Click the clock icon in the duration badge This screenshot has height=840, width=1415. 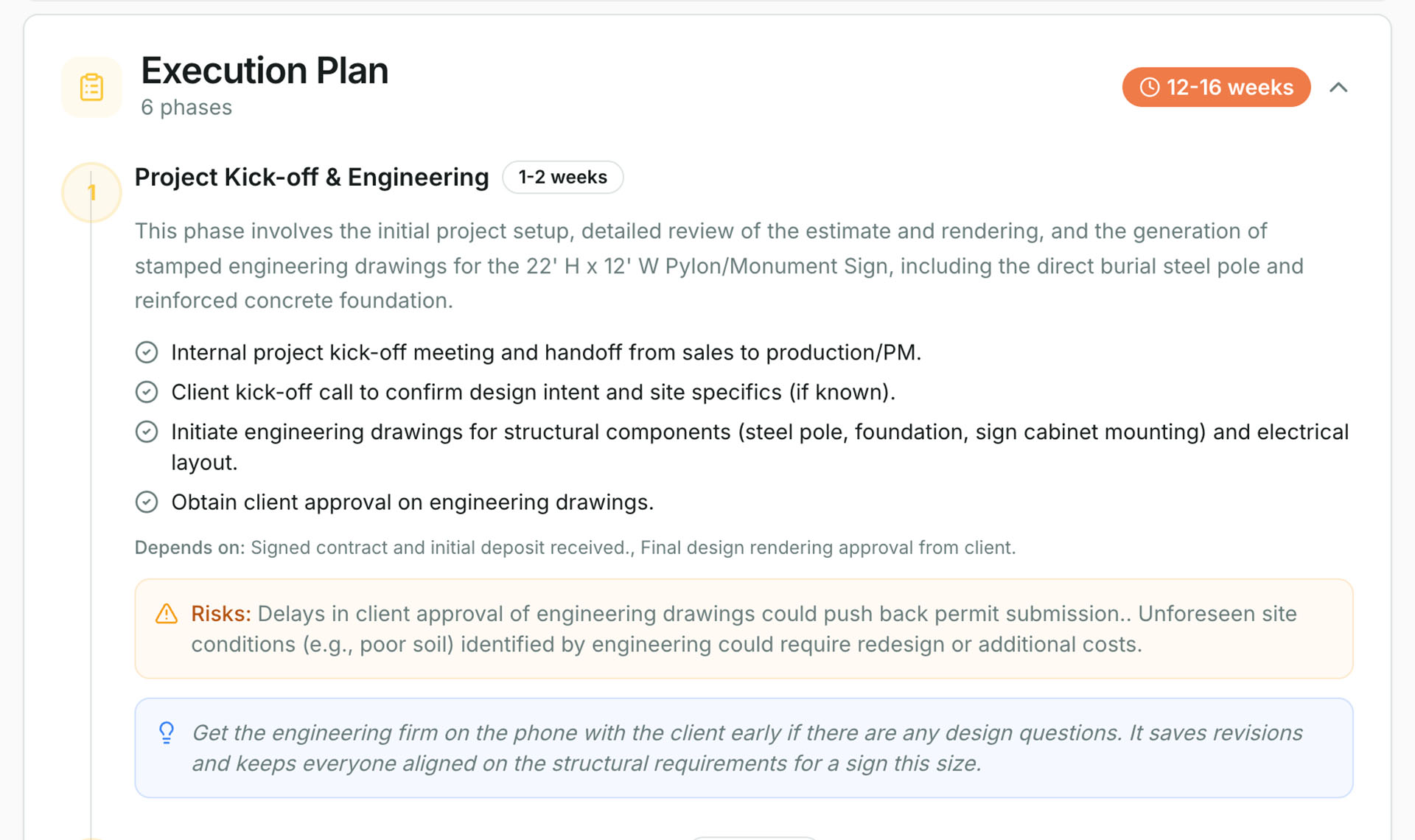(1150, 87)
